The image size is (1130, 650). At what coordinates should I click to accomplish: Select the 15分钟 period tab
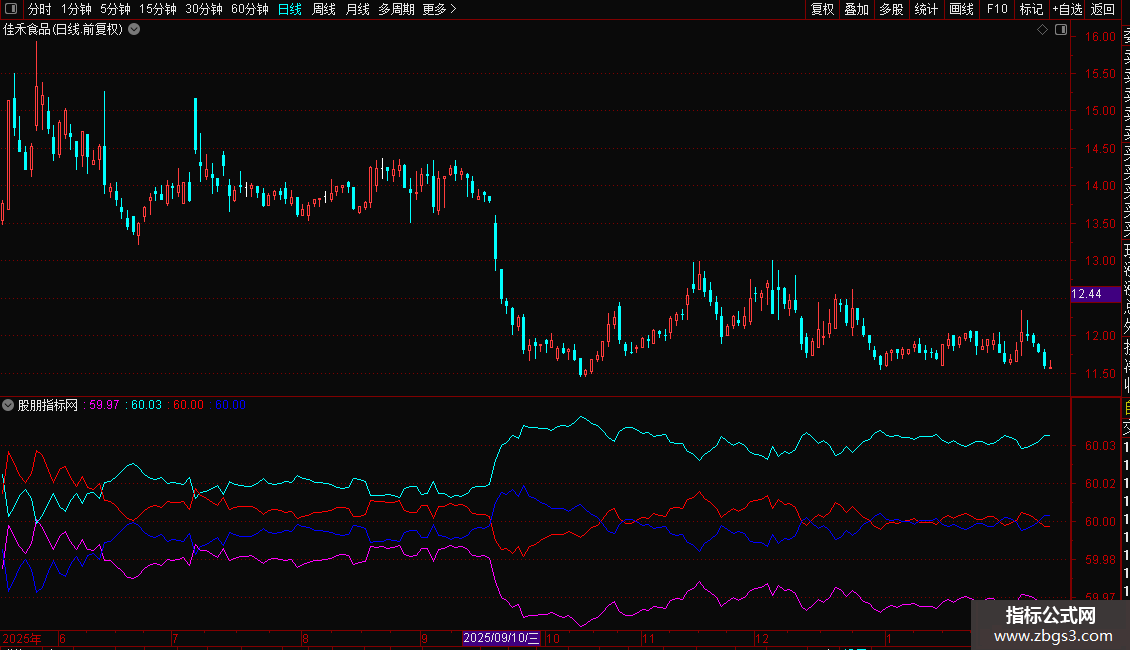point(158,9)
